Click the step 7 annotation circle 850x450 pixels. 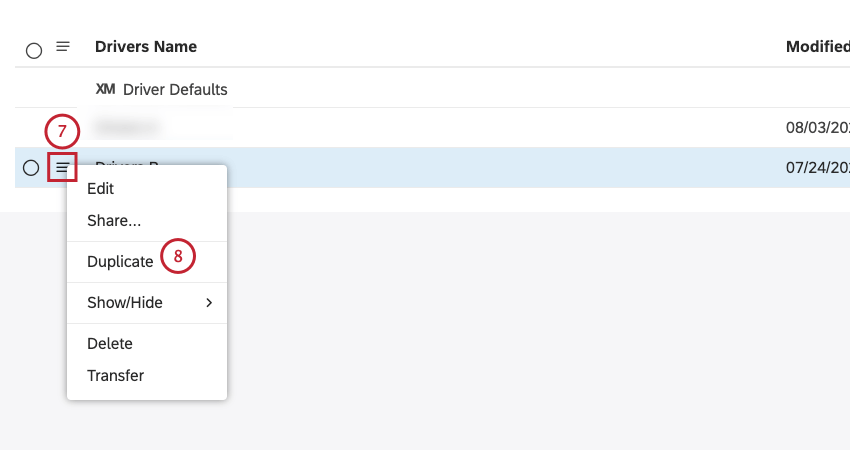62,131
